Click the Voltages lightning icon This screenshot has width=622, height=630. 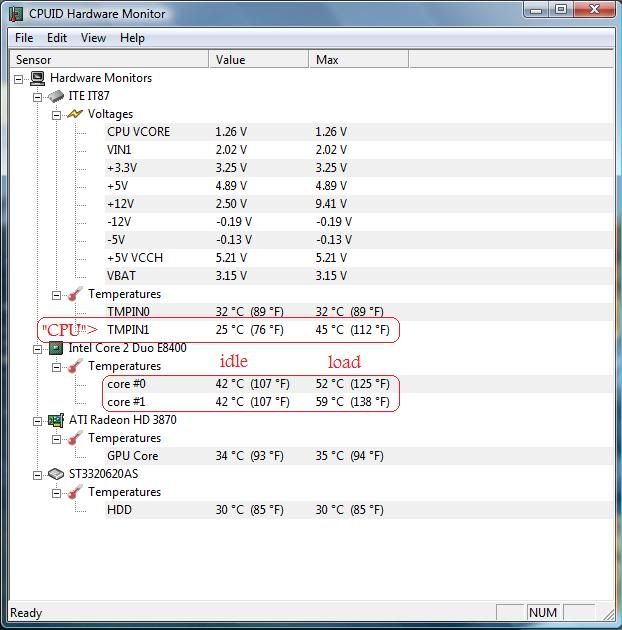pyautogui.click(x=75, y=114)
